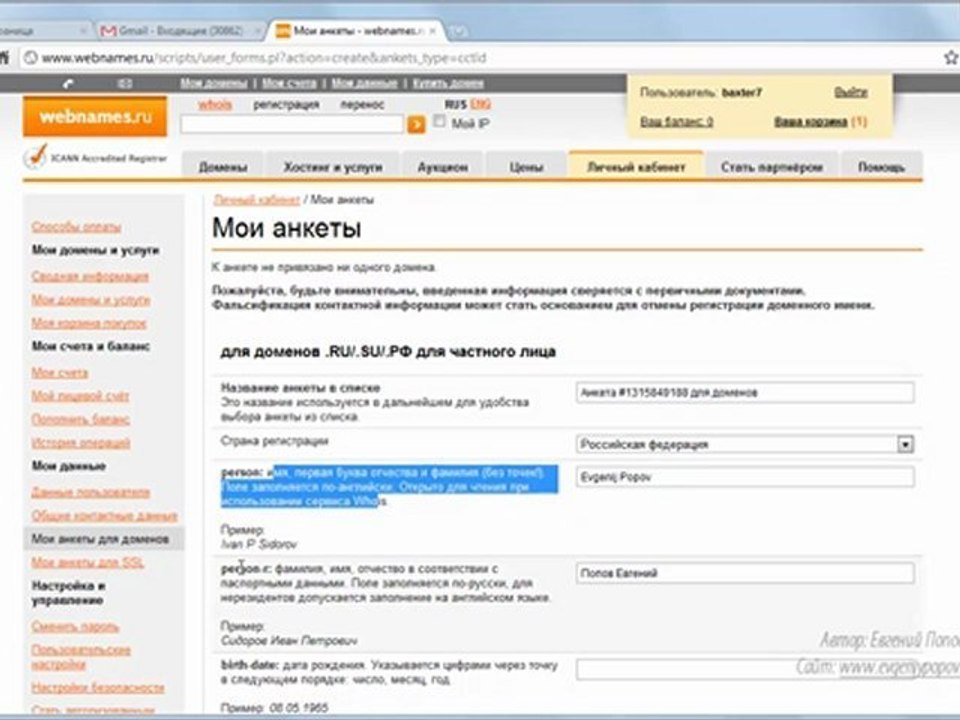
Task: Open the Хостинг и услуги tab
Action: coord(332,167)
